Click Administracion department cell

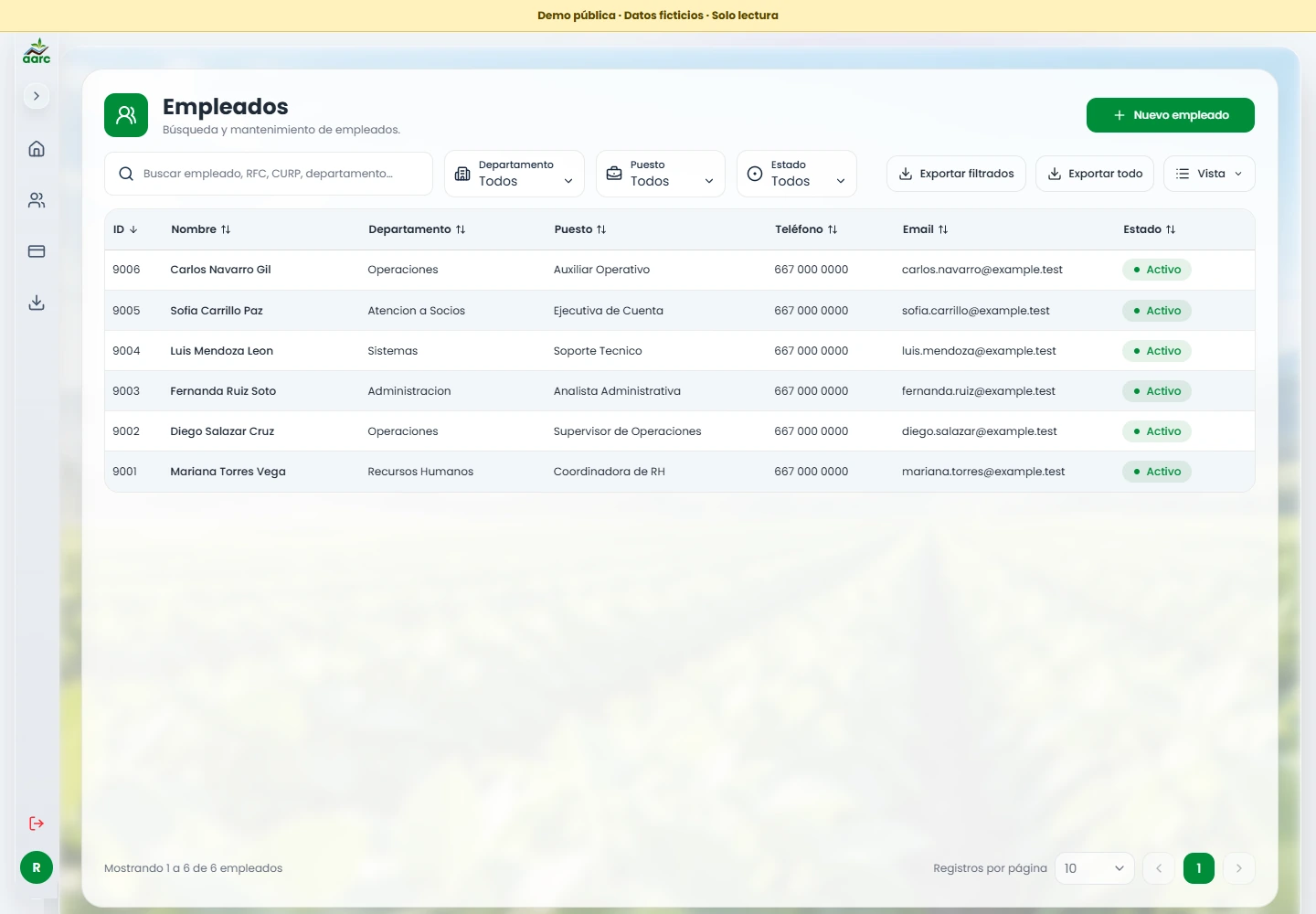[x=409, y=391]
